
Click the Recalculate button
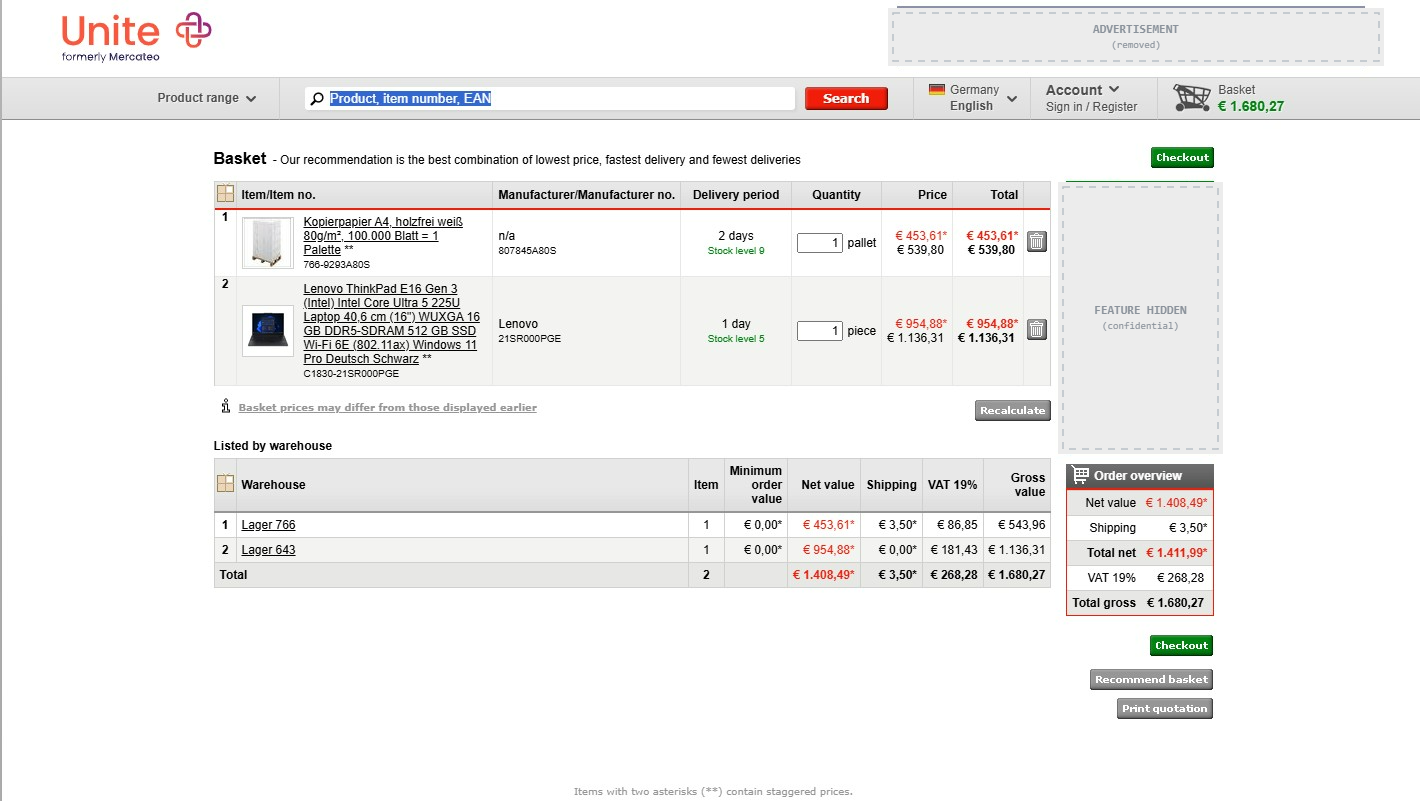click(x=1013, y=410)
